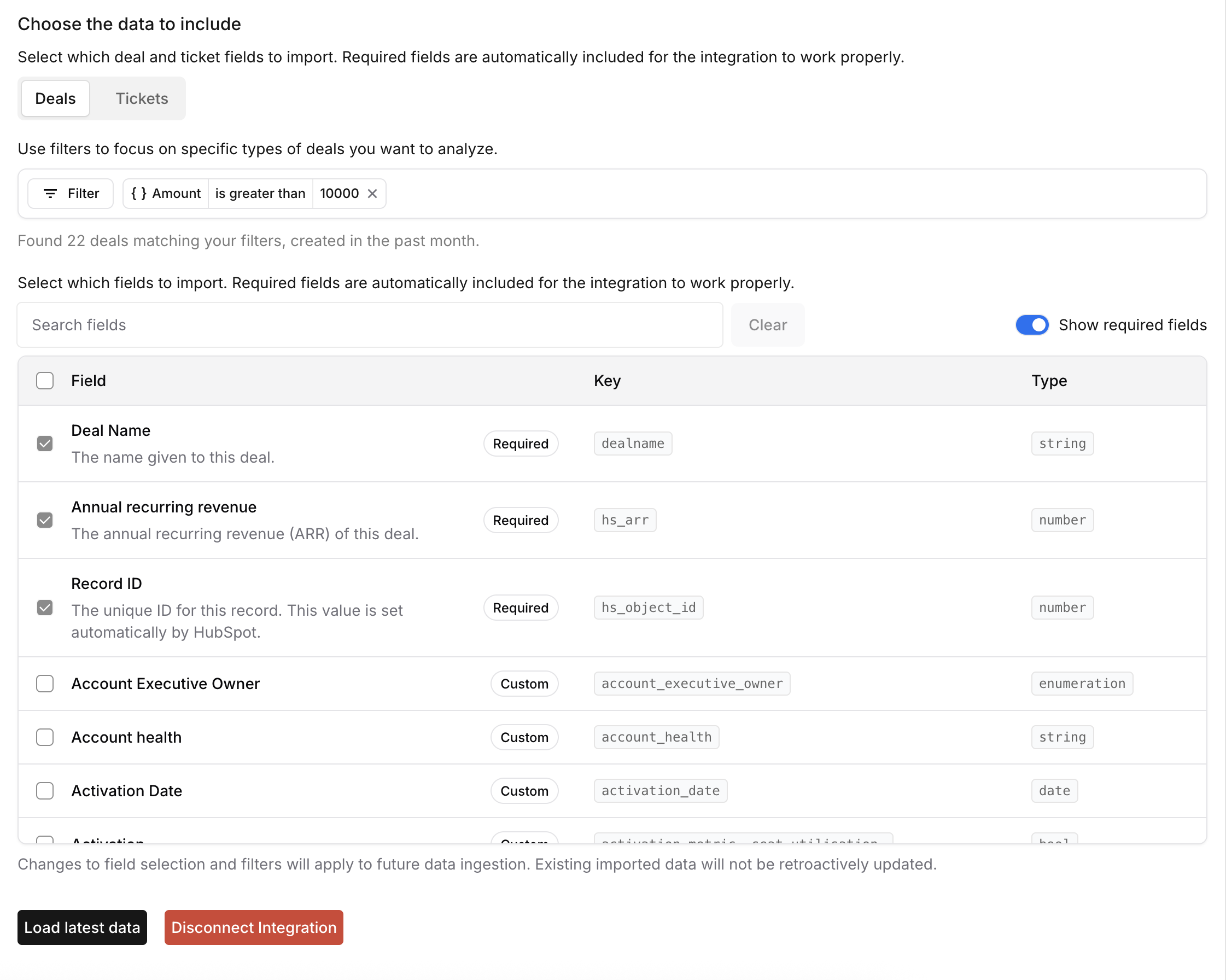Click the activation_date key label
Image resolution: width=1226 pixels, height=980 pixels.
pyautogui.click(x=660, y=791)
